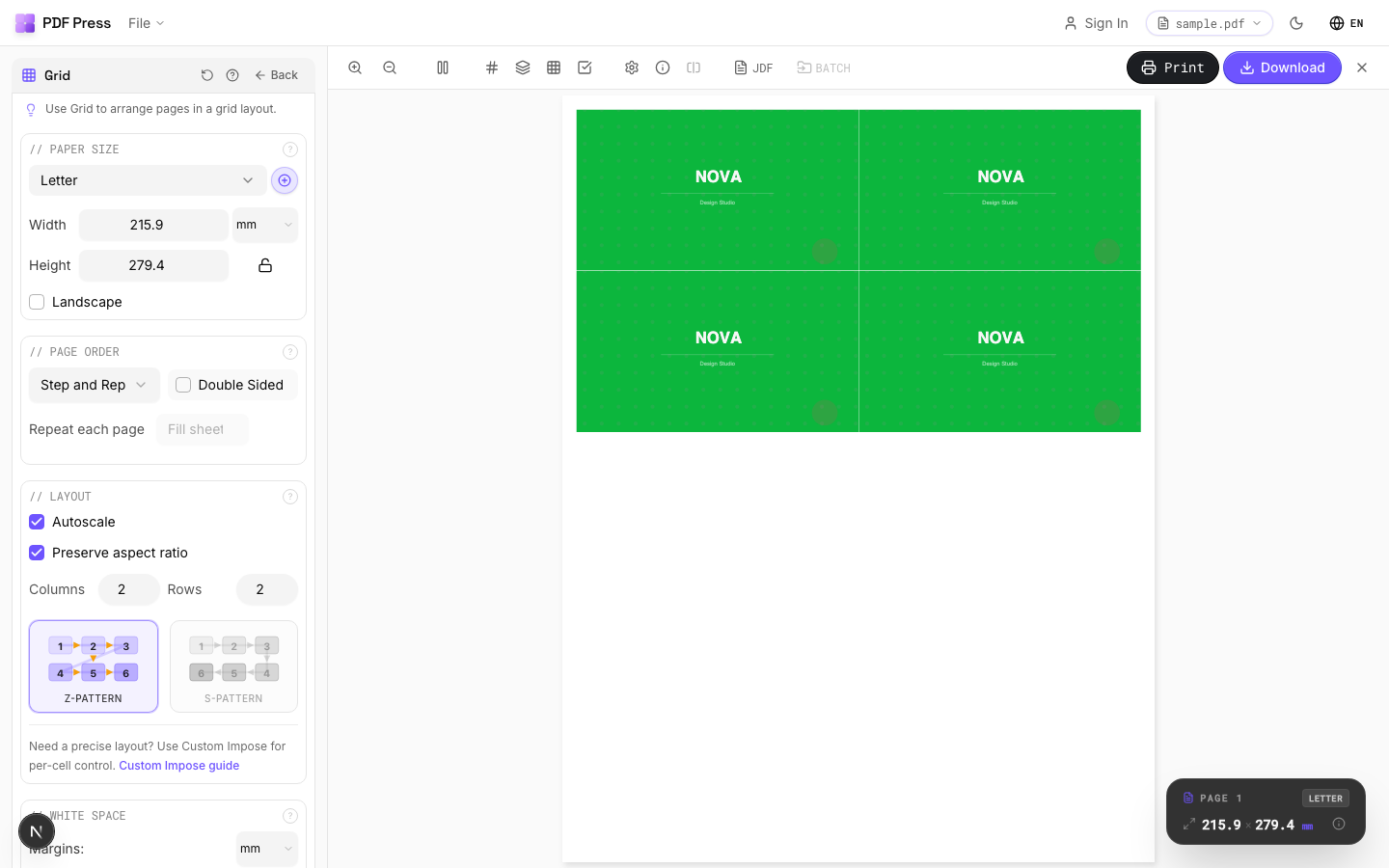The image size is (1389, 868).
Task: Click the top-left NOVA page preview
Action: coord(718,190)
